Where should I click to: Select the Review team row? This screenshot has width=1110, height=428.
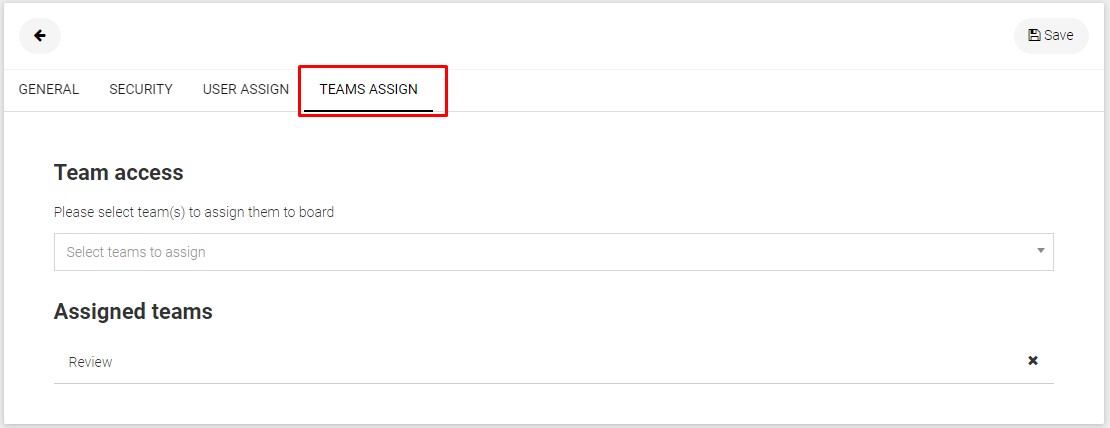(x=554, y=362)
